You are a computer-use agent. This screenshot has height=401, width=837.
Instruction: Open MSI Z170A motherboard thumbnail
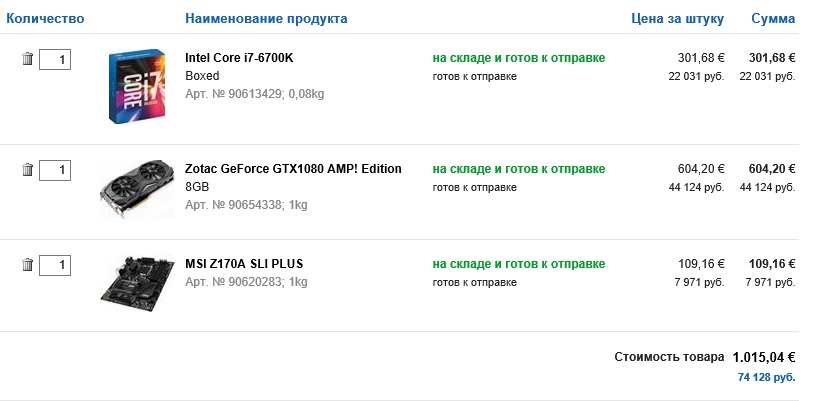(137, 280)
